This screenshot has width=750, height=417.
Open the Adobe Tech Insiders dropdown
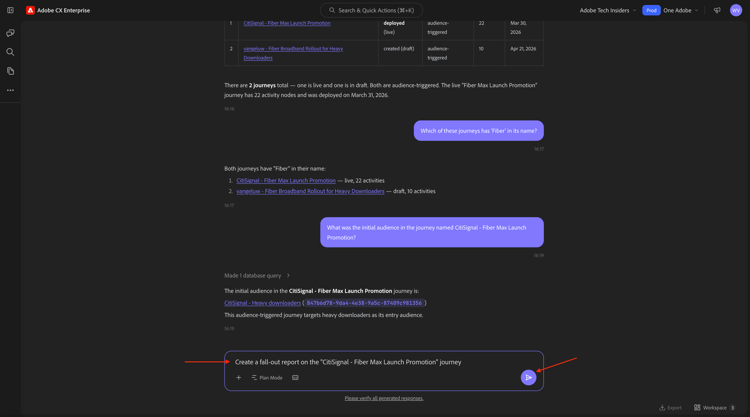click(607, 10)
